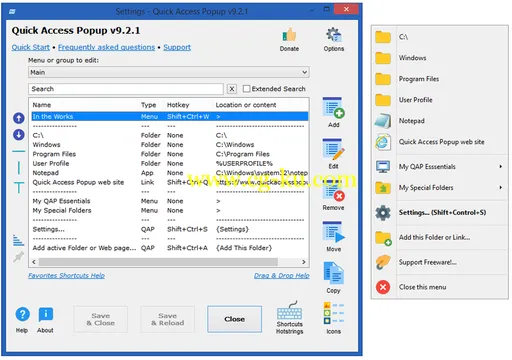The height and width of the screenshot is (360, 512).
Task: Click the Copy favorite icon
Action: (333, 273)
